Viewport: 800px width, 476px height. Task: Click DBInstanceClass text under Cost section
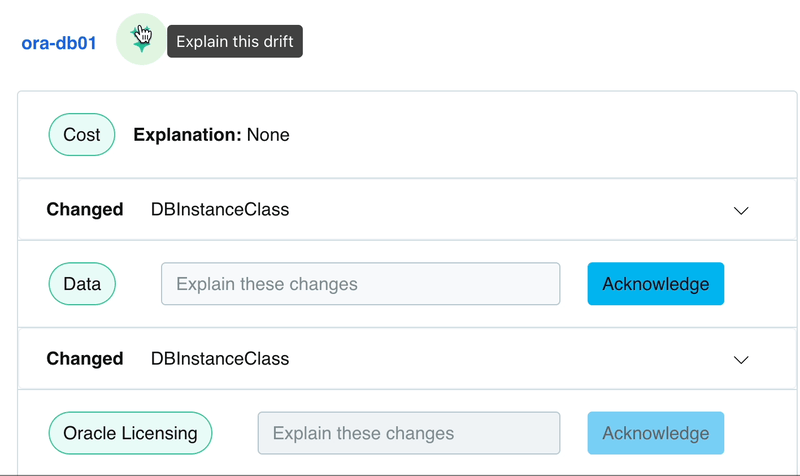[x=220, y=209]
